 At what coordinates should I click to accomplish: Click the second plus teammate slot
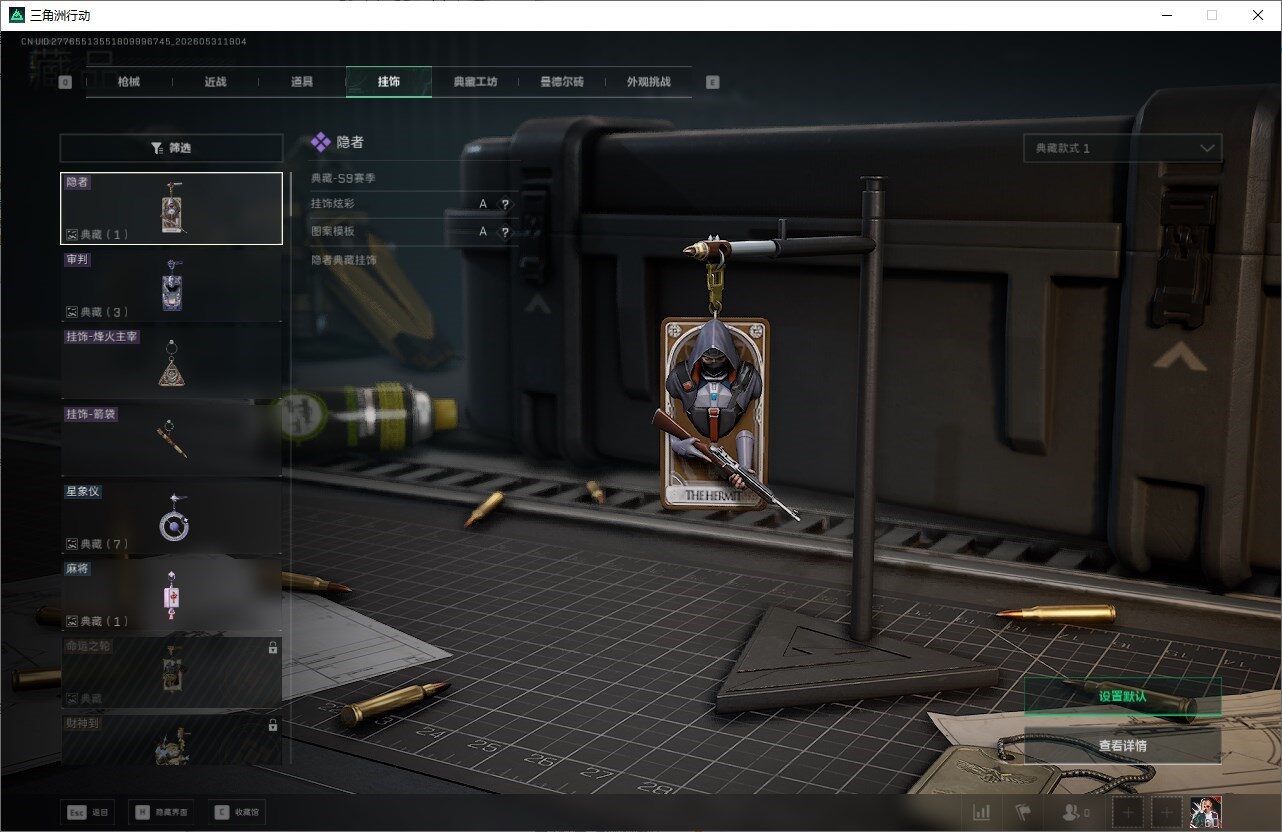tap(1166, 813)
